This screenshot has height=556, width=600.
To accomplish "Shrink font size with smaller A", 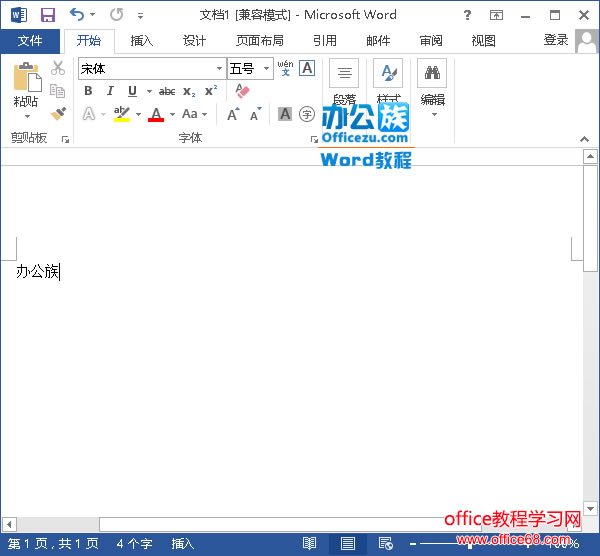I will tap(256, 114).
